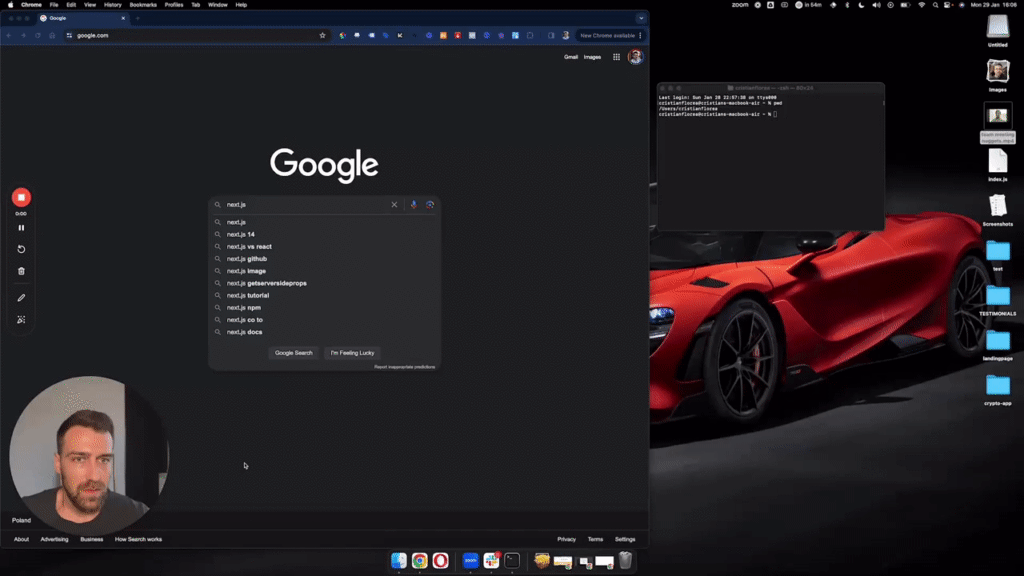
Task: Click the I'm Feeling Lucky button
Action: pyautogui.click(x=352, y=353)
